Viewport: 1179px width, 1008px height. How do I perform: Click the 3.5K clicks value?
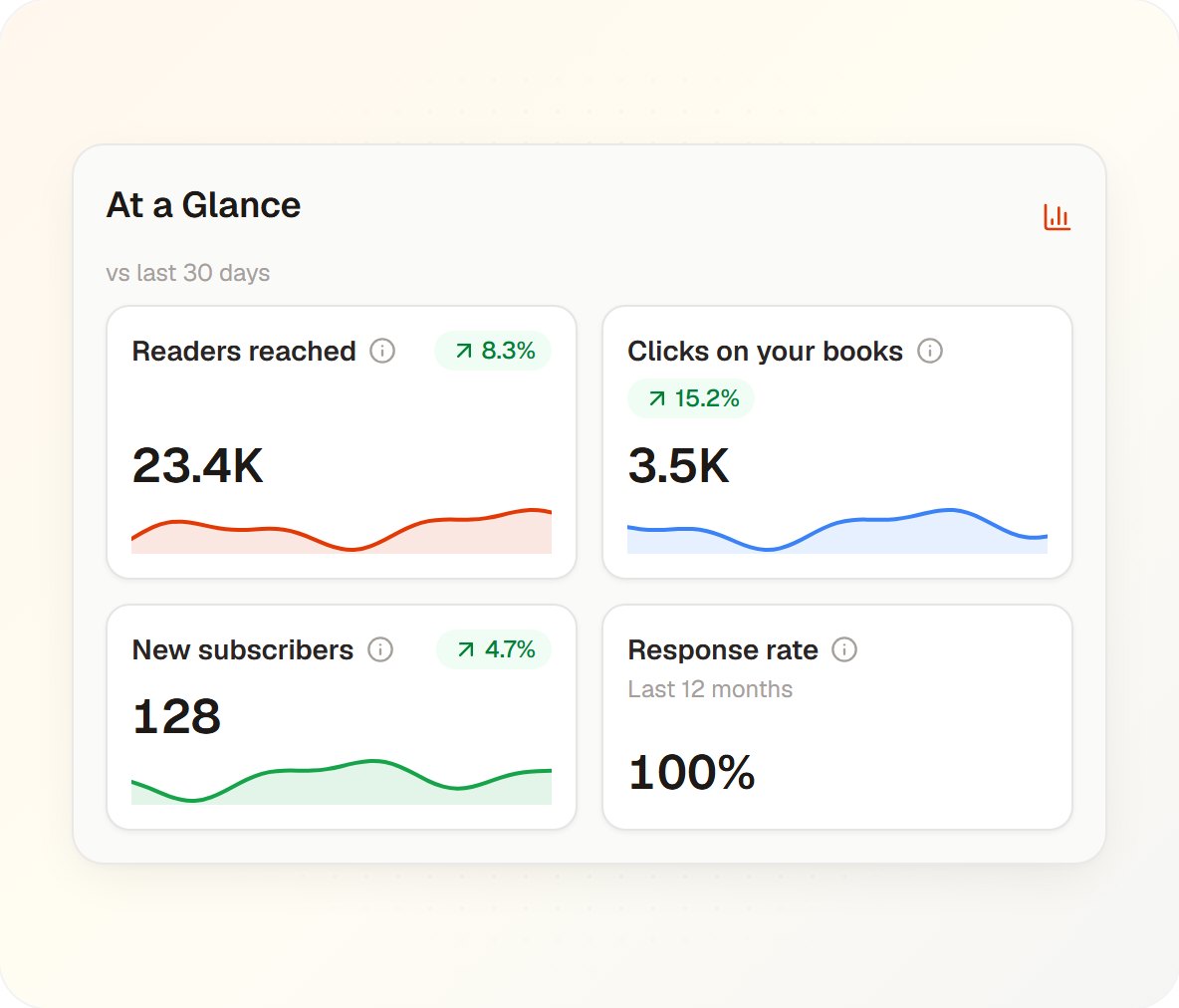[678, 465]
